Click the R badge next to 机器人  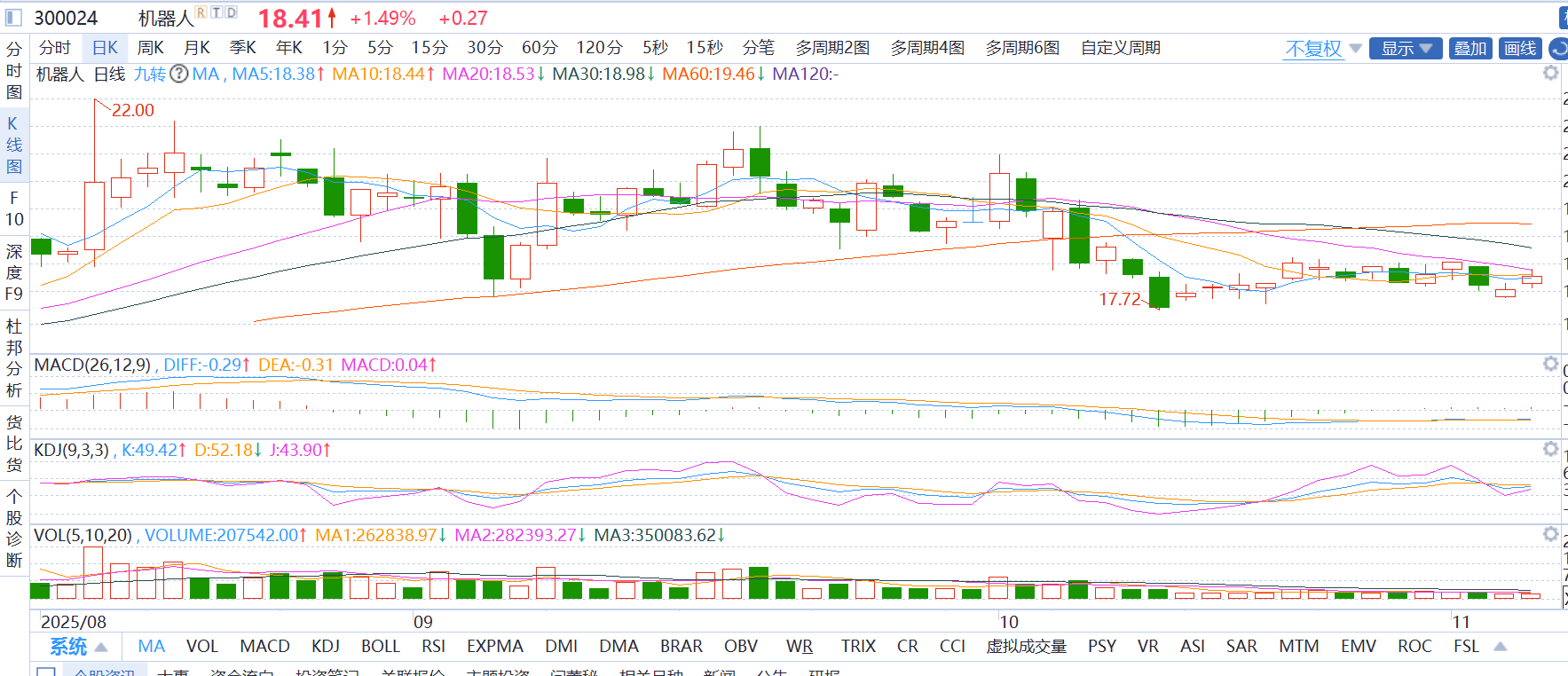[x=201, y=12]
